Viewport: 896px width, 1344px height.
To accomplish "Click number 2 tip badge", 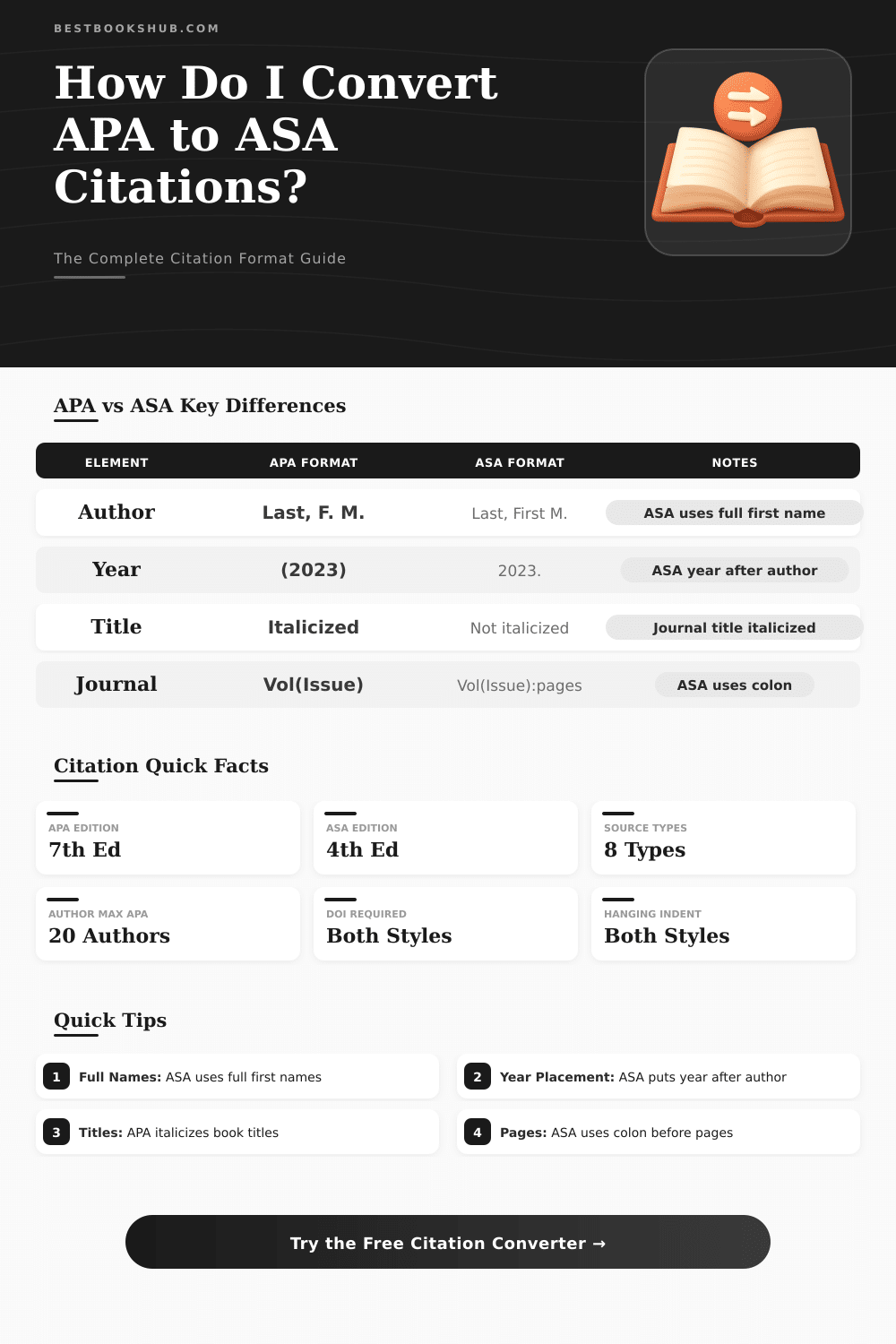I will pyautogui.click(x=478, y=1077).
